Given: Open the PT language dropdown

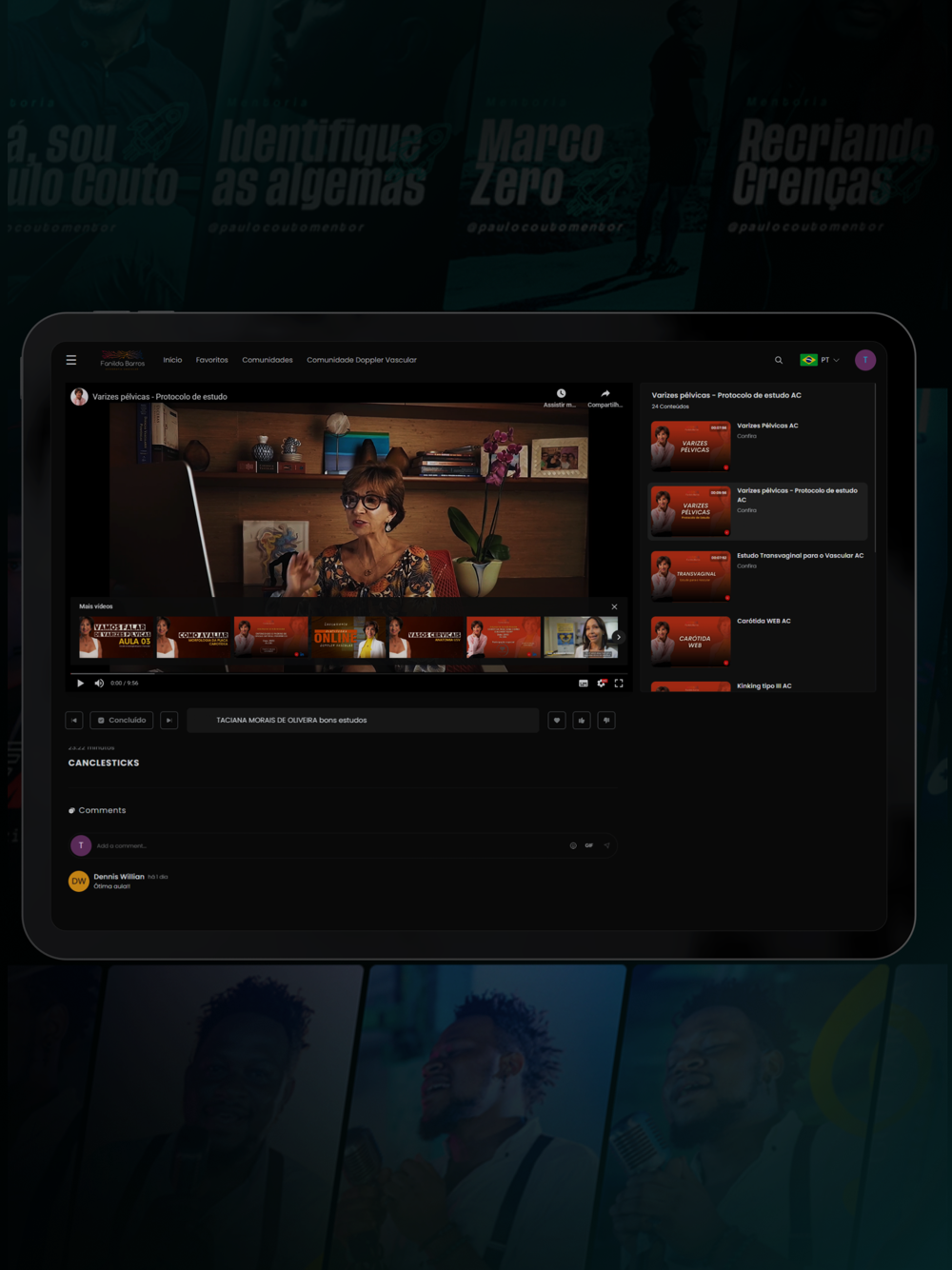Looking at the screenshot, I should pos(831,360).
